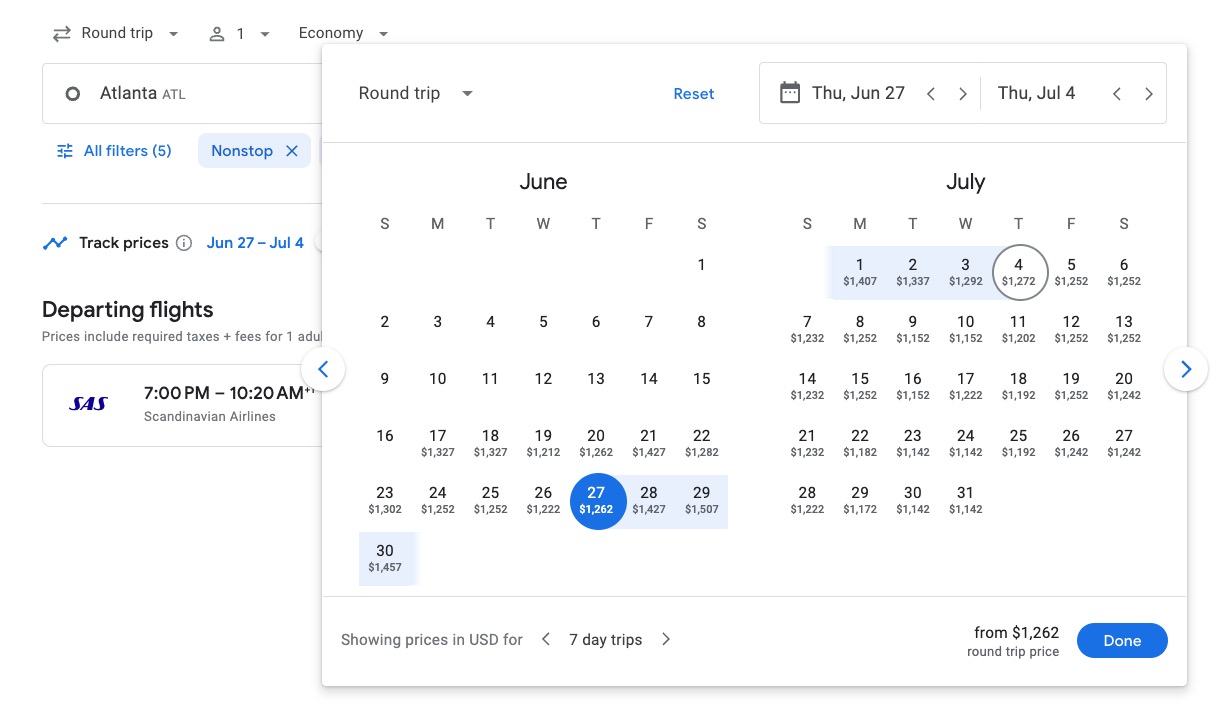Move return date back one day
The height and width of the screenshot is (716, 1228).
coord(1117,94)
